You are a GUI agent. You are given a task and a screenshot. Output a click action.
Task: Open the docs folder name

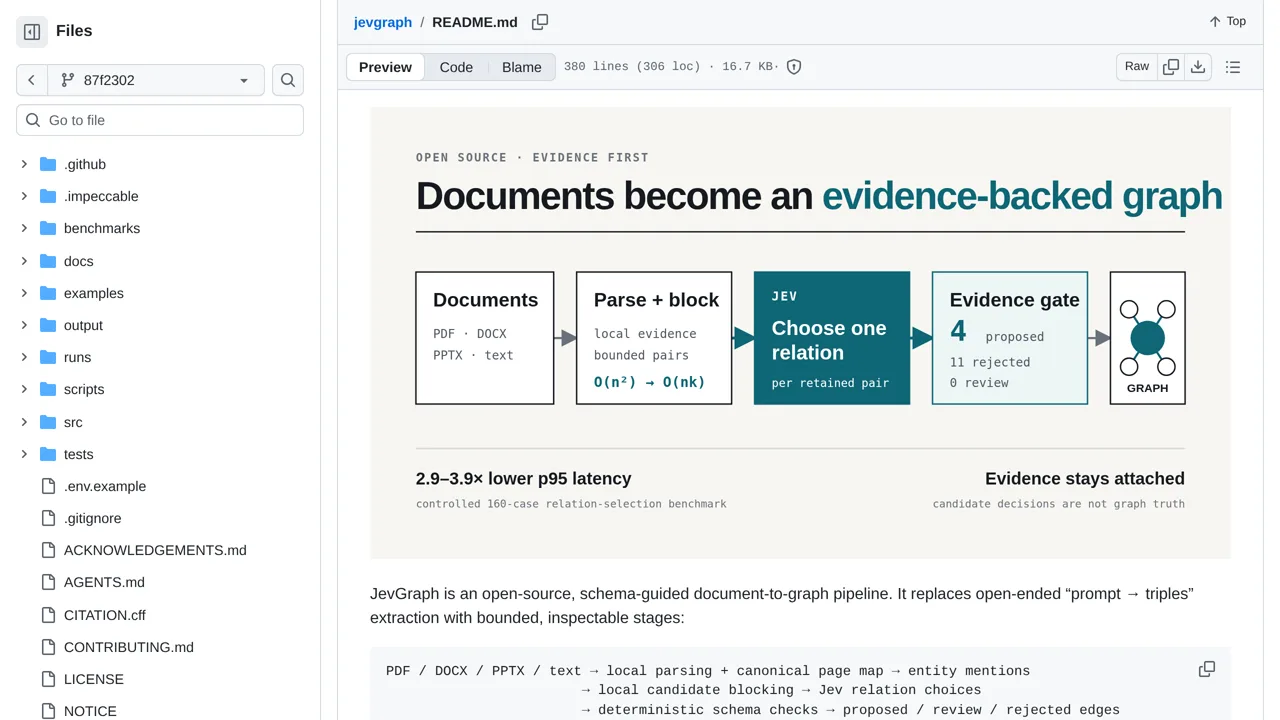[79, 261]
